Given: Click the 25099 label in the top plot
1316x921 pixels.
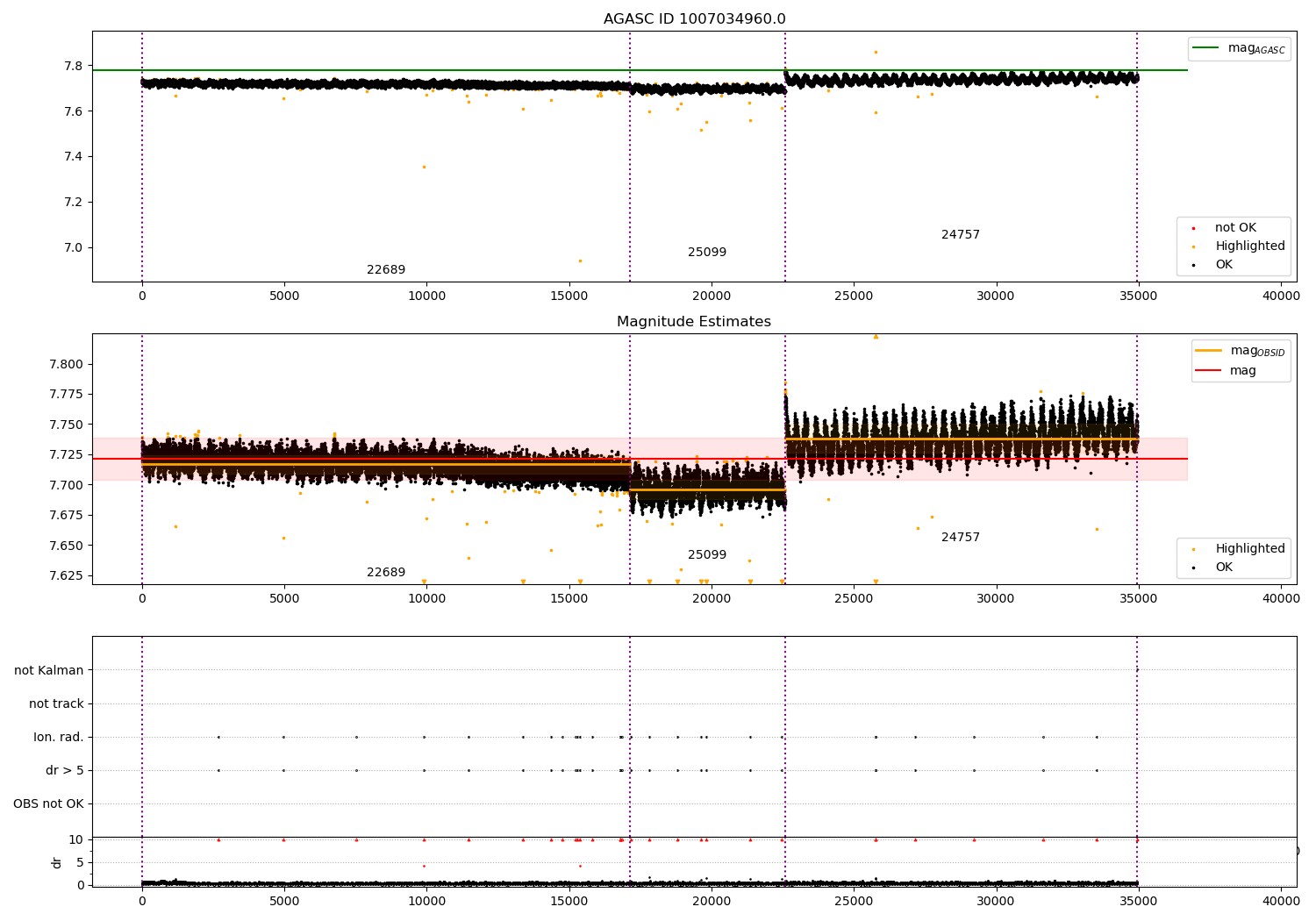Looking at the screenshot, I should point(707,253).
